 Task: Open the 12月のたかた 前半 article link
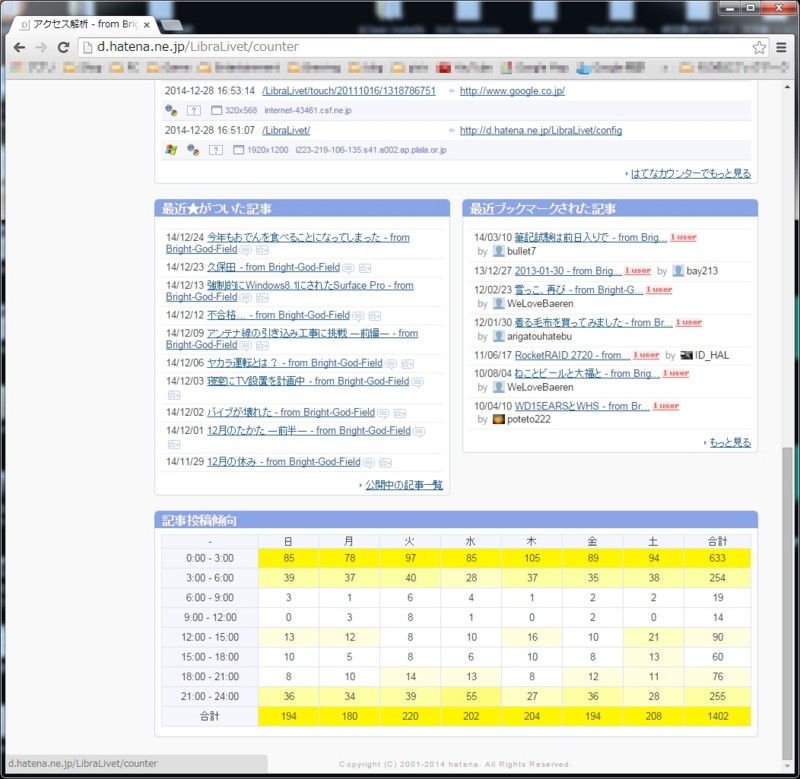coord(309,431)
